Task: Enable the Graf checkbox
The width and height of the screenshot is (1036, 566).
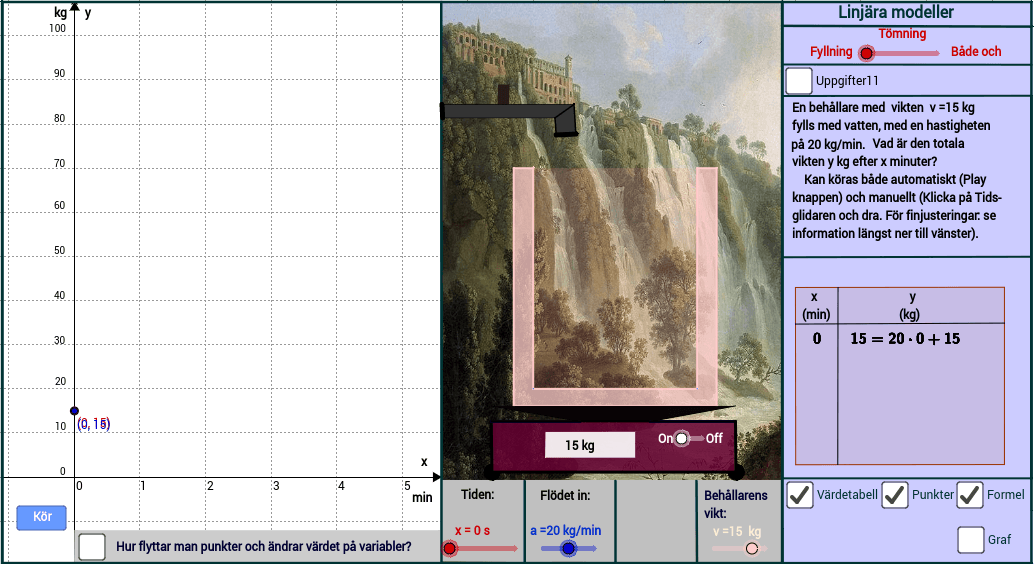Action: point(971,540)
